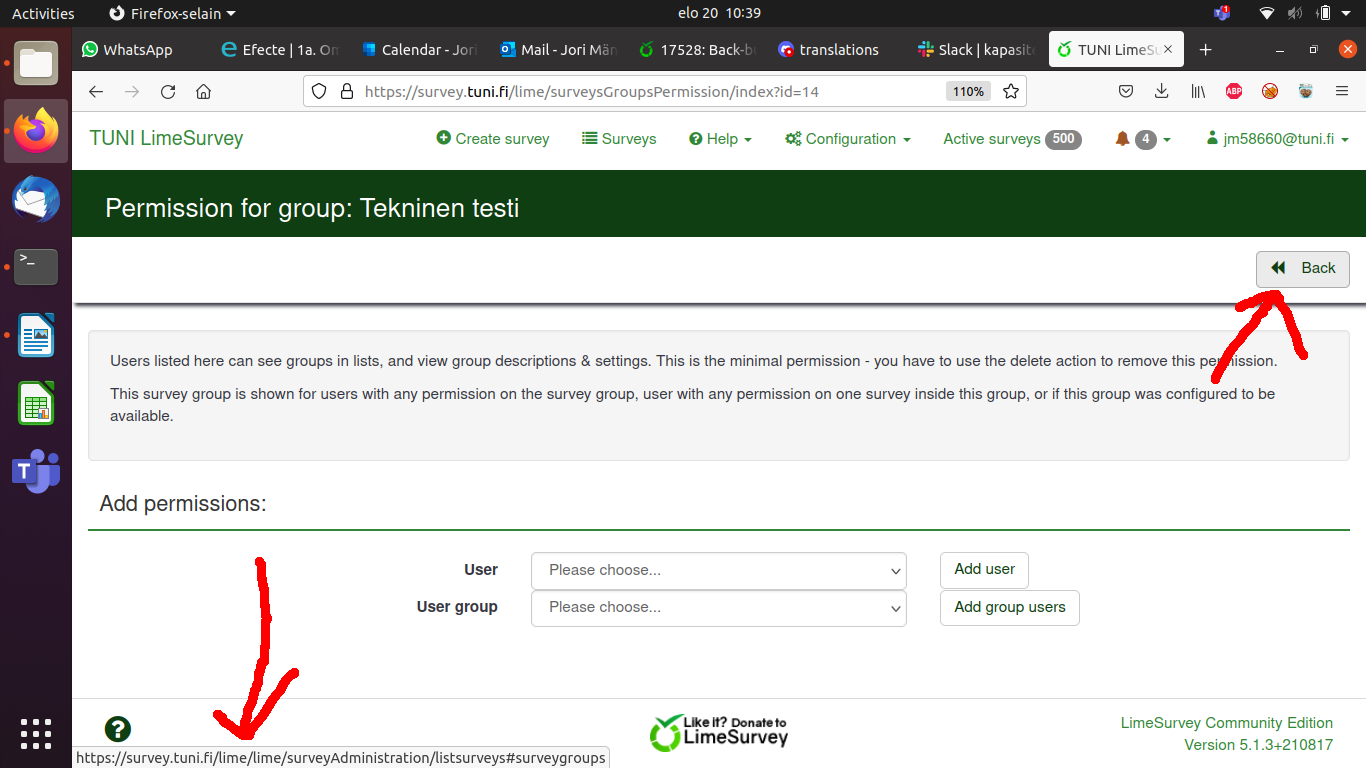
Task: Click the Firefox icon in the dock
Action: tap(36, 131)
